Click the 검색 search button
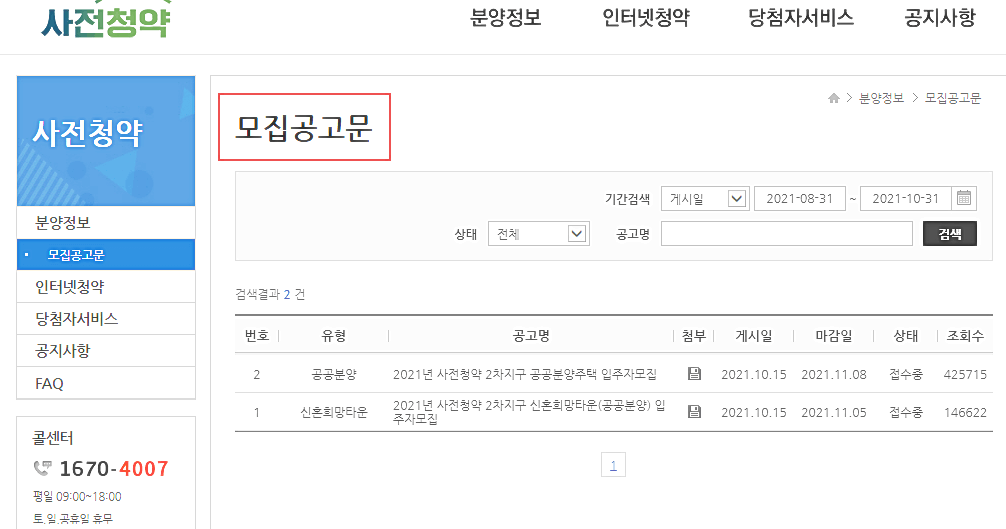The image size is (1006, 529). click(950, 234)
